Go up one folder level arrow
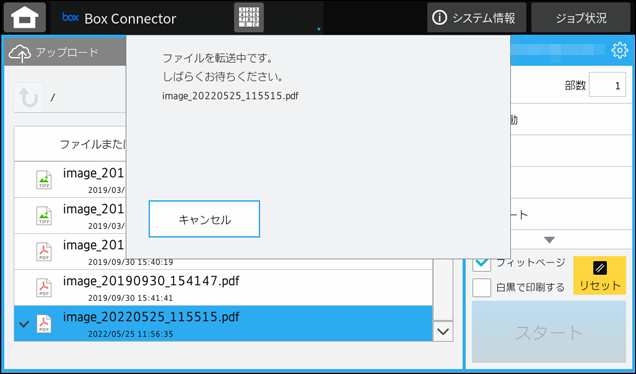This screenshot has width=636, height=374. coord(29,97)
